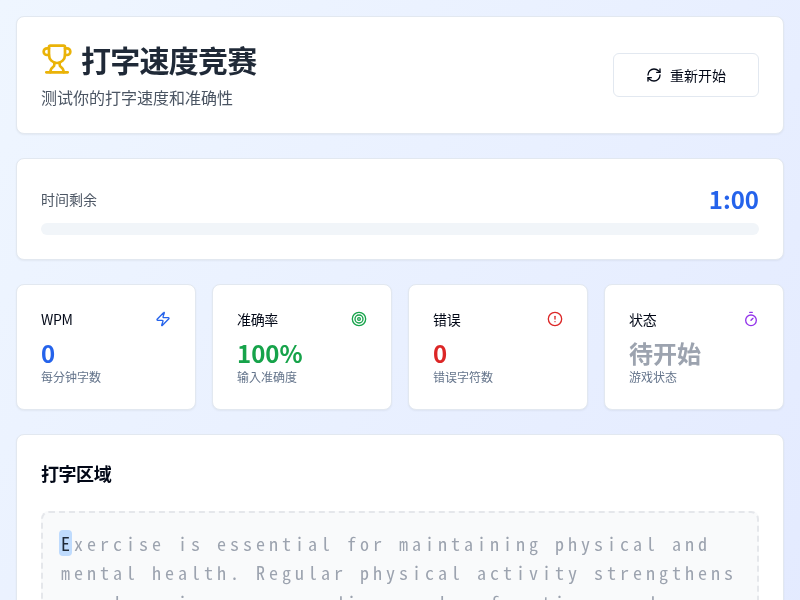
Task: Click the 准确率 card label
Action: pyautogui.click(x=258, y=320)
